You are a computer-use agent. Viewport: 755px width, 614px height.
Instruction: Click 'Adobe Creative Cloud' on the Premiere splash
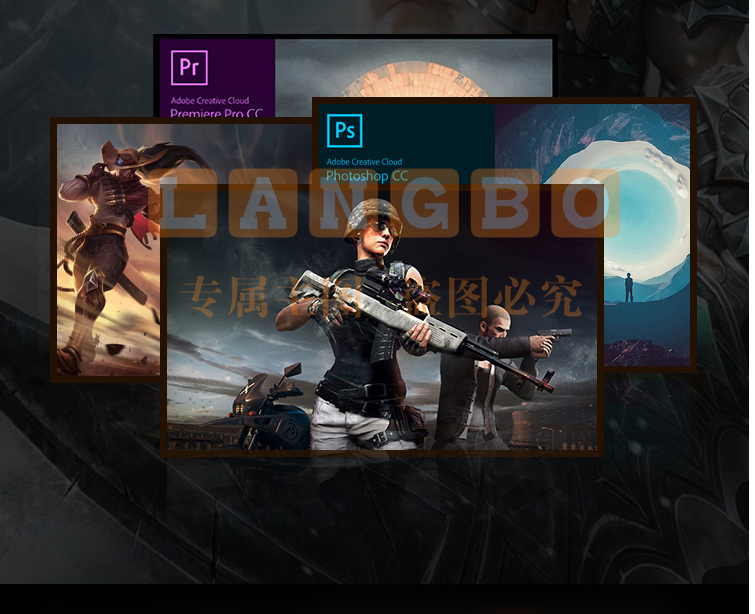(x=209, y=101)
